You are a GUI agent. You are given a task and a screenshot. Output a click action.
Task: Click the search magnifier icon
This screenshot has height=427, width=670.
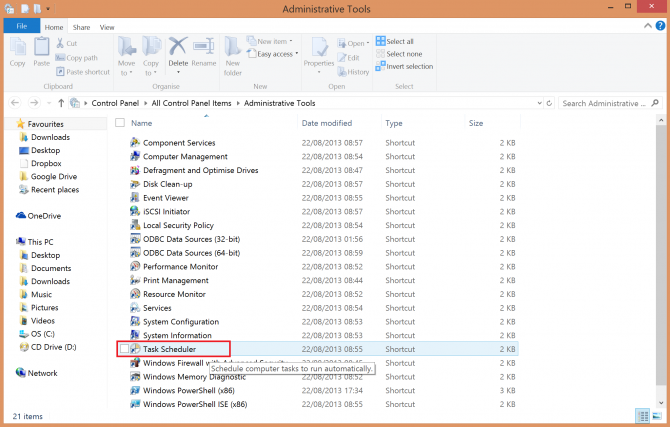pyautogui.click(x=655, y=103)
